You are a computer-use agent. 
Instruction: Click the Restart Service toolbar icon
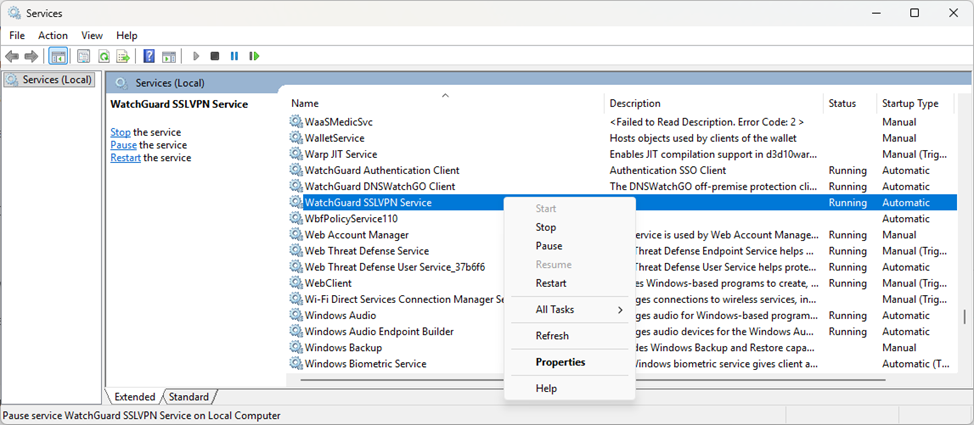click(255, 56)
